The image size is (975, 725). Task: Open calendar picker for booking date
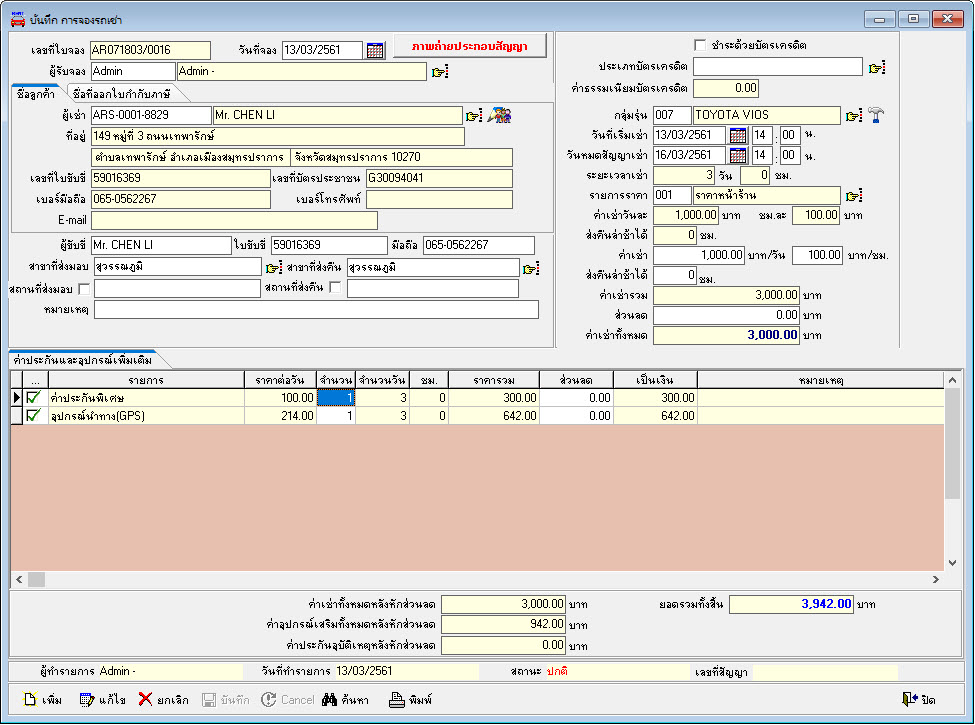pyautogui.click(x=375, y=51)
